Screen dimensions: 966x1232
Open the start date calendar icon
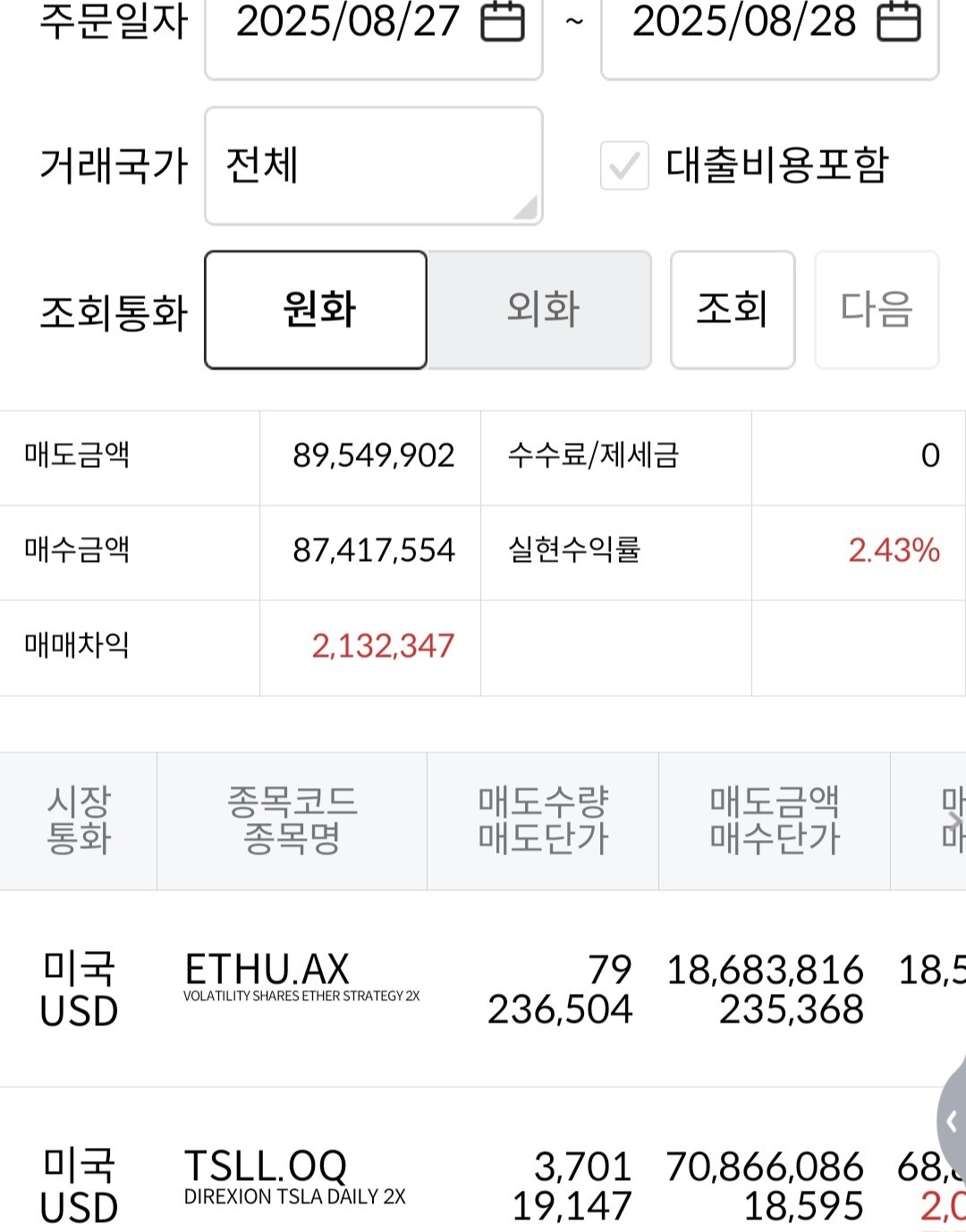click(503, 22)
